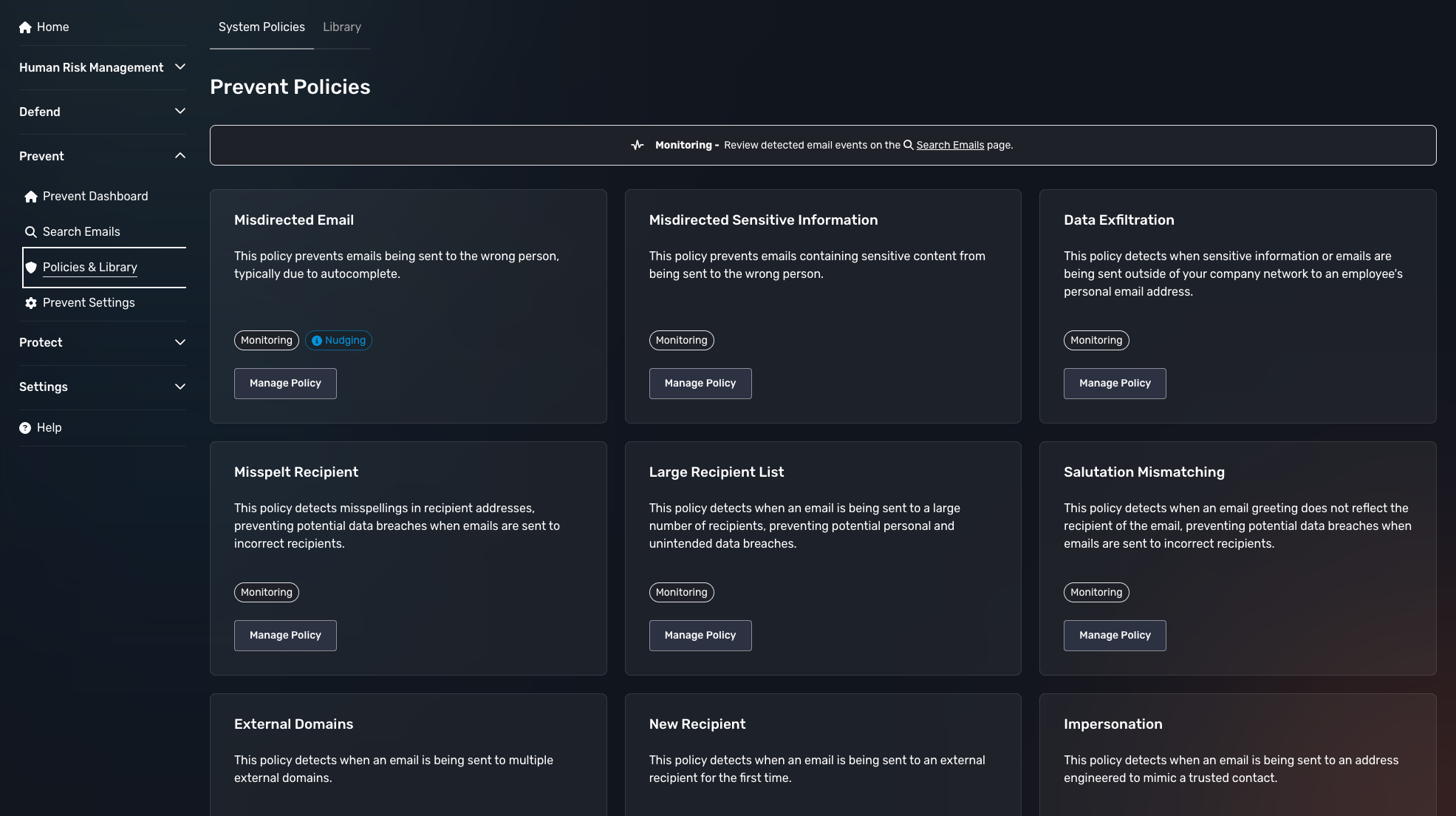Click the Salutation Mismatching card title
The height and width of the screenshot is (816, 1456).
[1144, 472]
